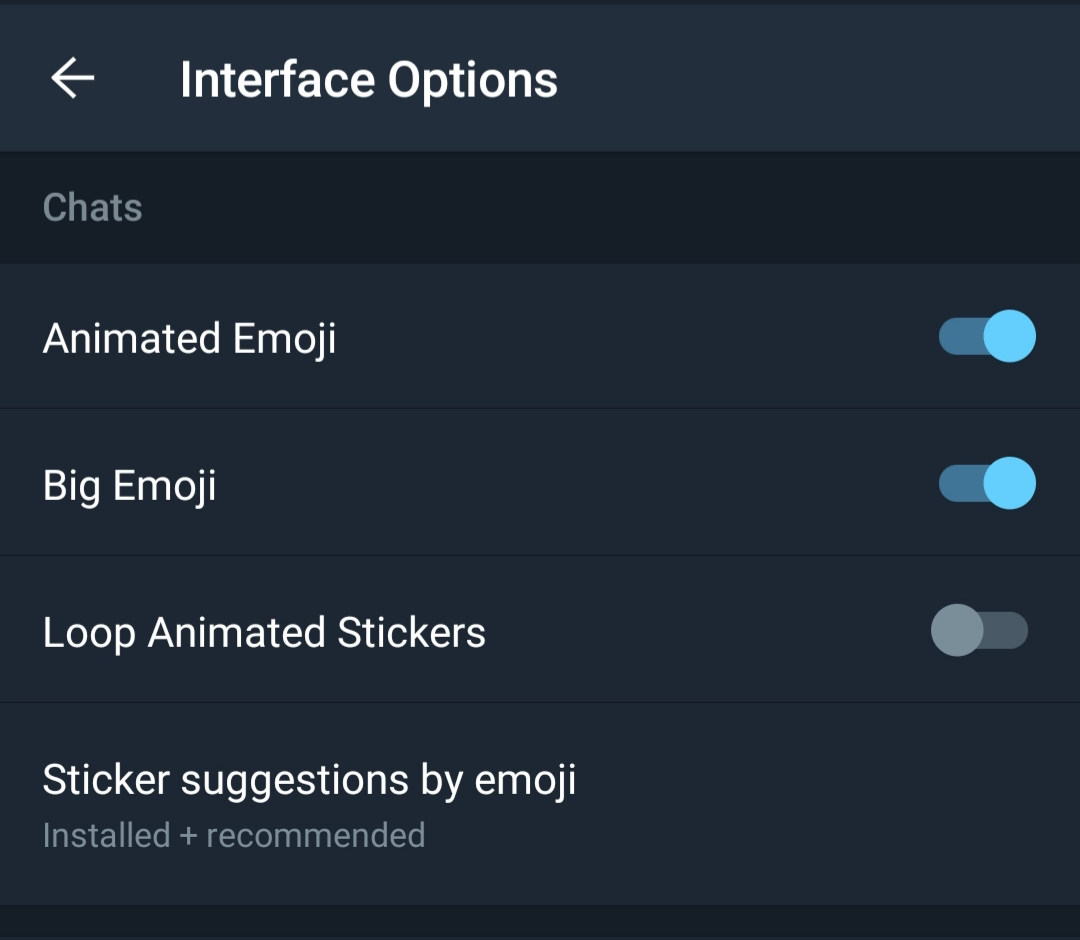Tap the Big Emoji label text
The height and width of the screenshot is (940, 1080).
pos(129,486)
